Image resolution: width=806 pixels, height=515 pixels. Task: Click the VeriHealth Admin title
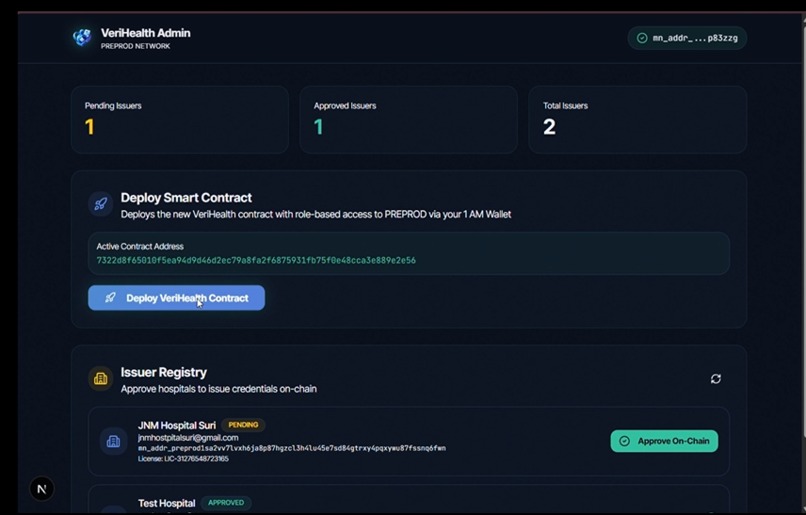[145, 33]
